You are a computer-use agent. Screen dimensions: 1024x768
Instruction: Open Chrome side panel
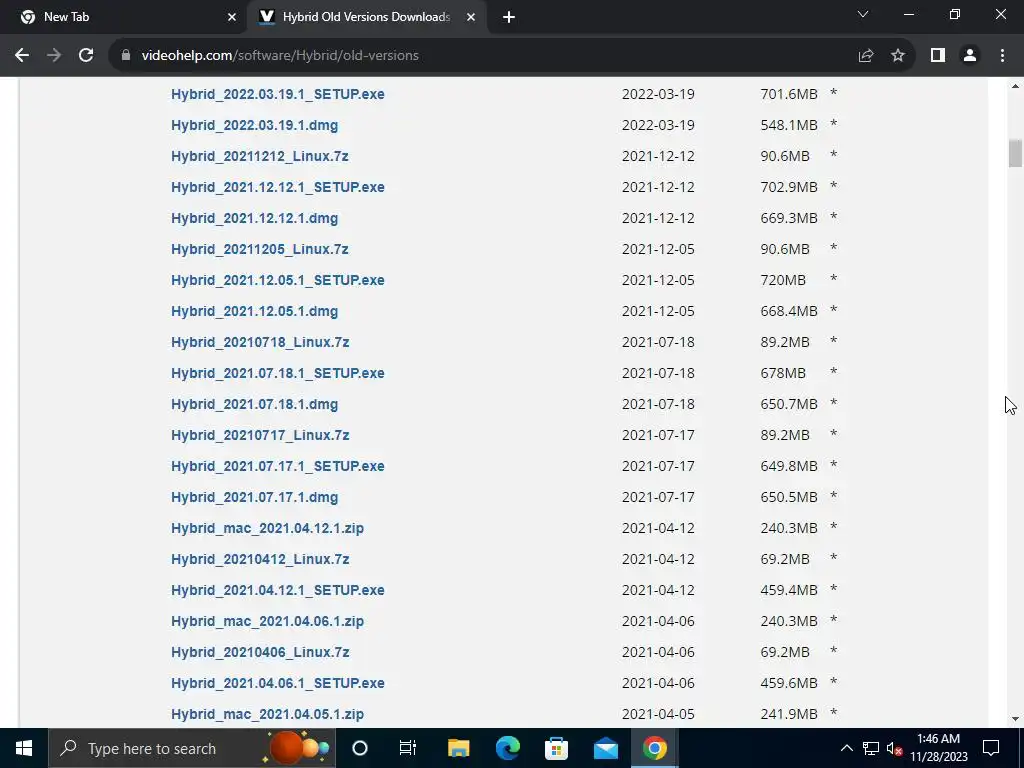pos(938,56)
